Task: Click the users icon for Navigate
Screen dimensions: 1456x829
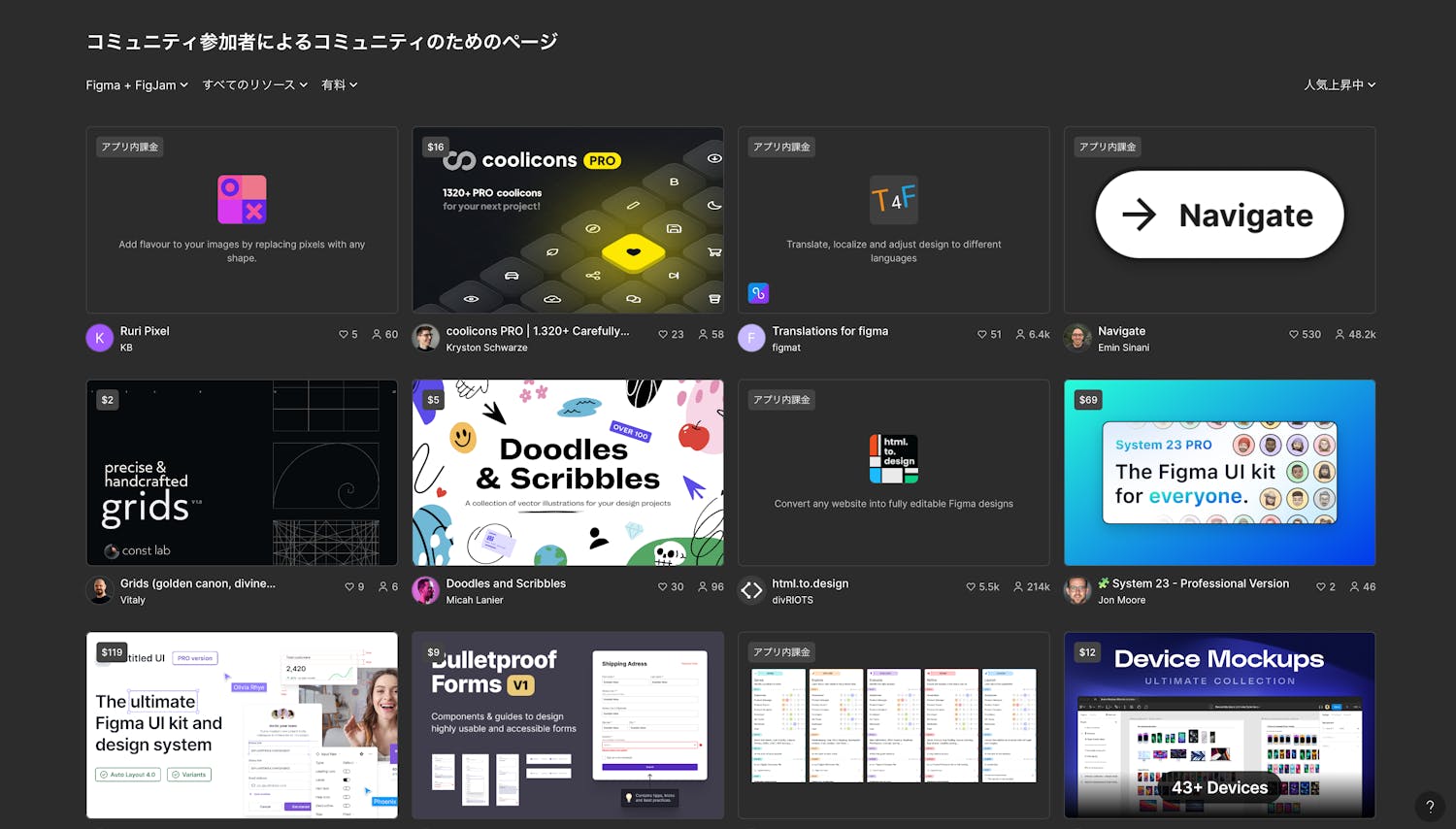Action: point(1340,335)
